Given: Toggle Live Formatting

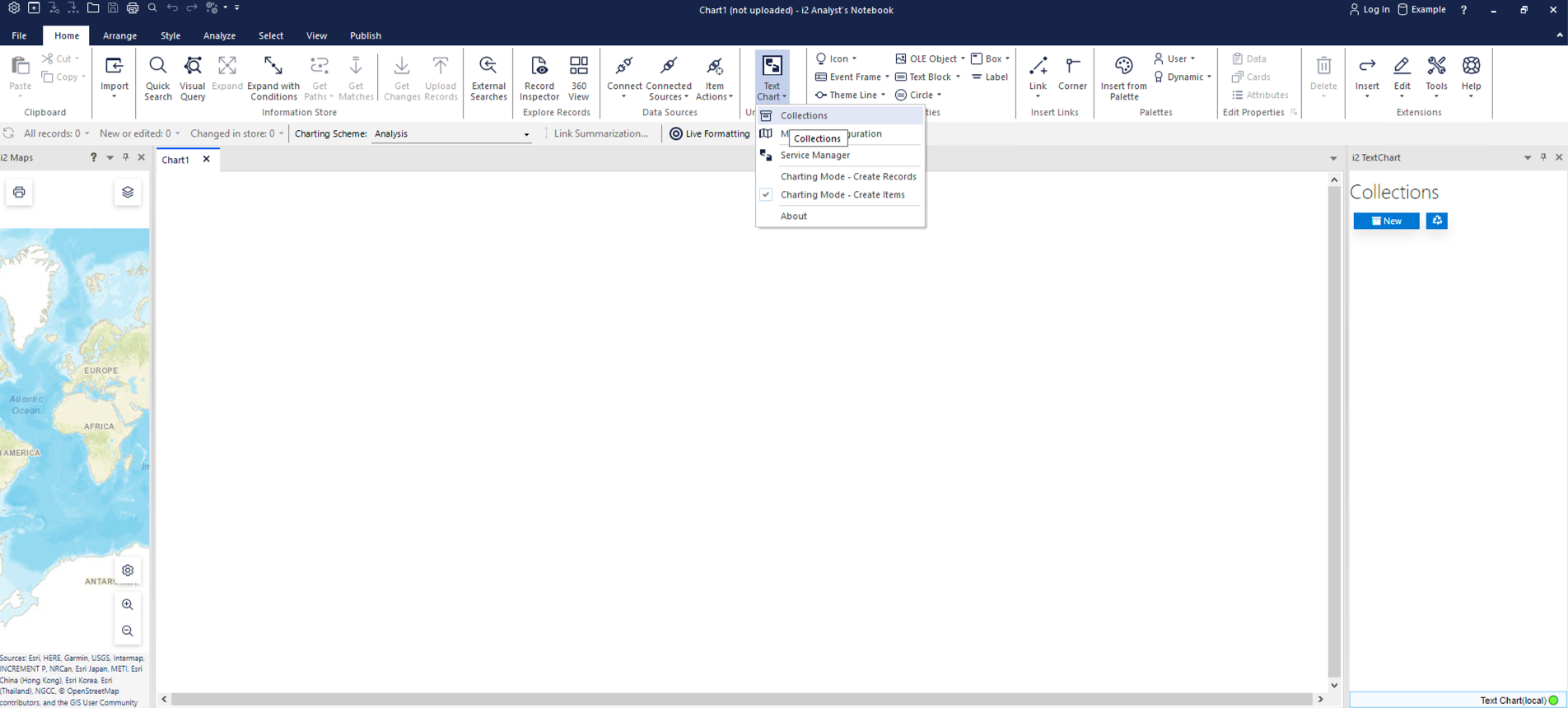Looking at the screenshot, I should pos(709,133).
